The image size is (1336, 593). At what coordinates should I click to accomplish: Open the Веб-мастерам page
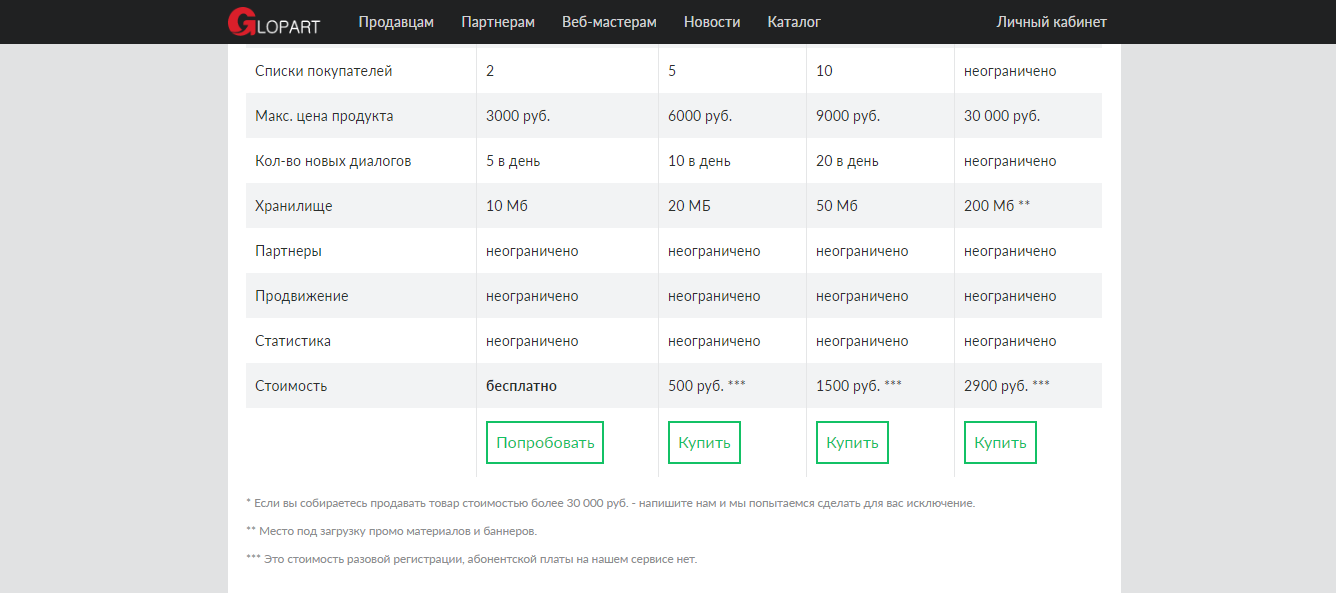pyautogui.click(x=609, y=22)
